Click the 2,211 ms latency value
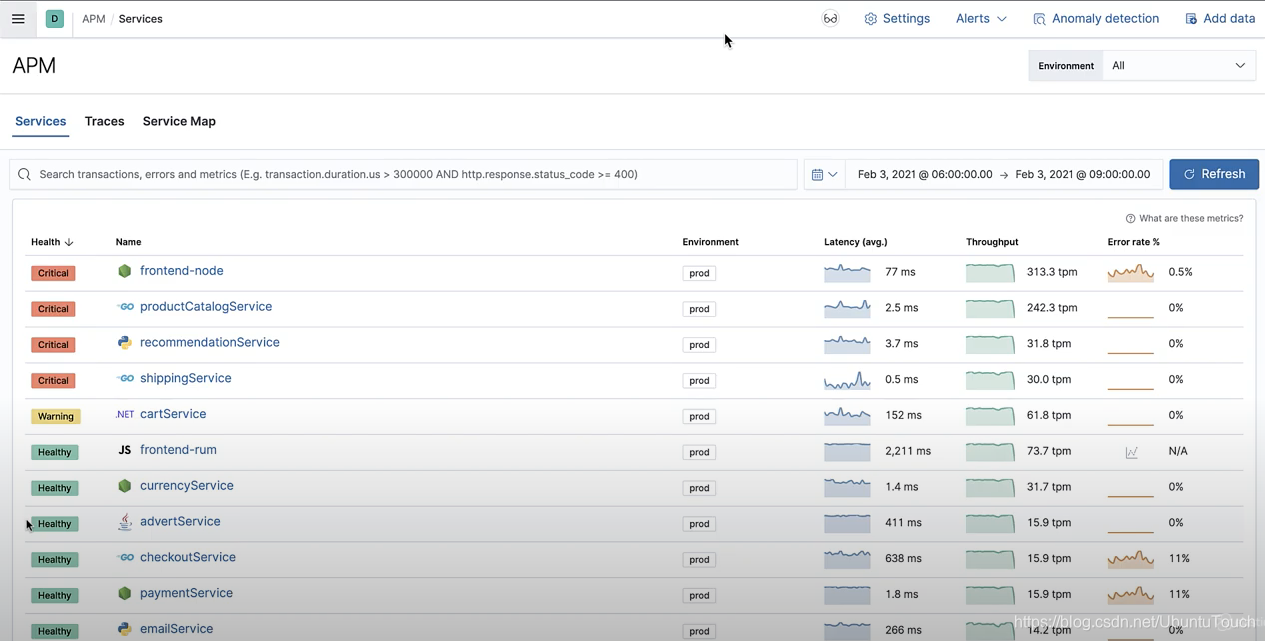 coord(908,451)
